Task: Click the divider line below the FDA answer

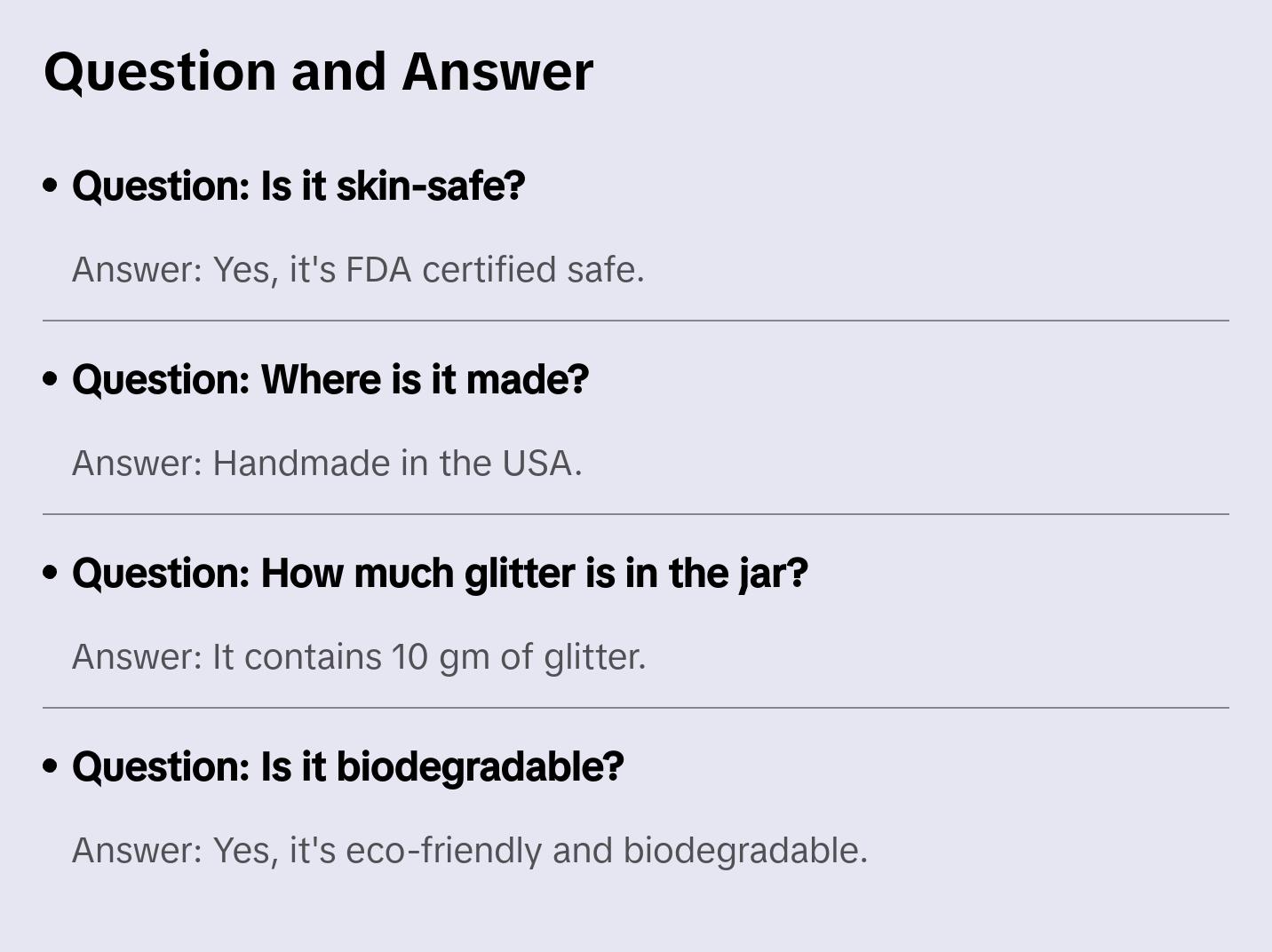Action: [636, 321]
